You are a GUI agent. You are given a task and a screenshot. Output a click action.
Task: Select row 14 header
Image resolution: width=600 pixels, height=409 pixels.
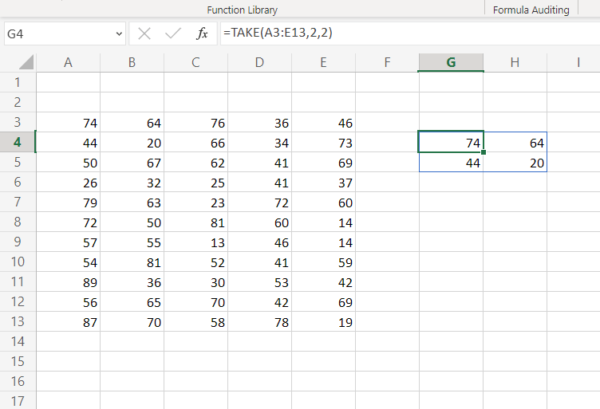pyautogui.click(x=18, y=341)
